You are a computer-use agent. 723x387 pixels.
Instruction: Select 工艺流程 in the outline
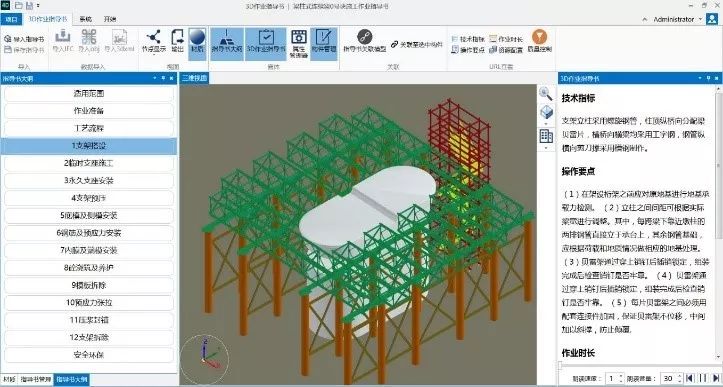click(x=89, y=128)
